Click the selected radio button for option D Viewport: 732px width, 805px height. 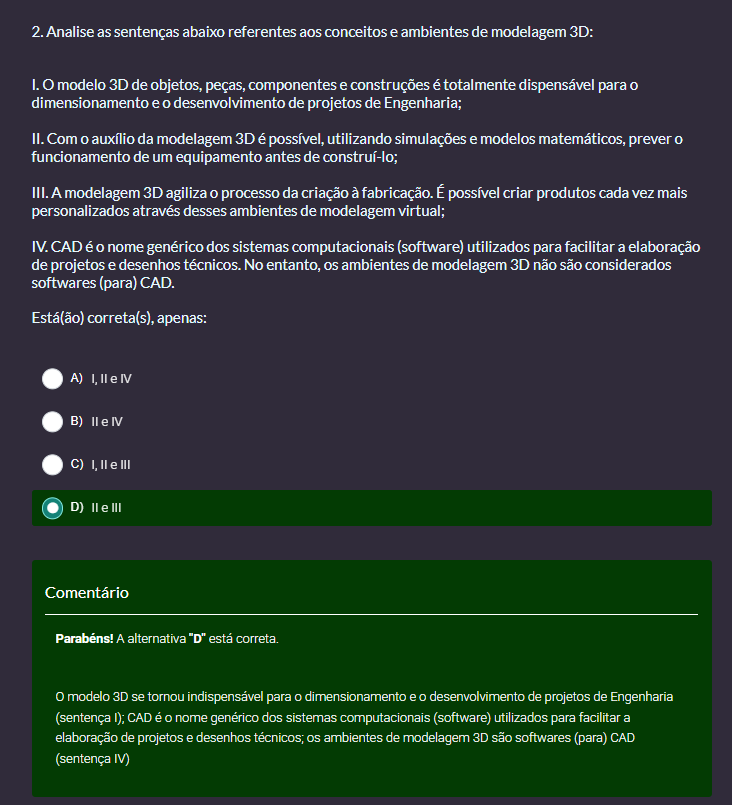point(52,508)
